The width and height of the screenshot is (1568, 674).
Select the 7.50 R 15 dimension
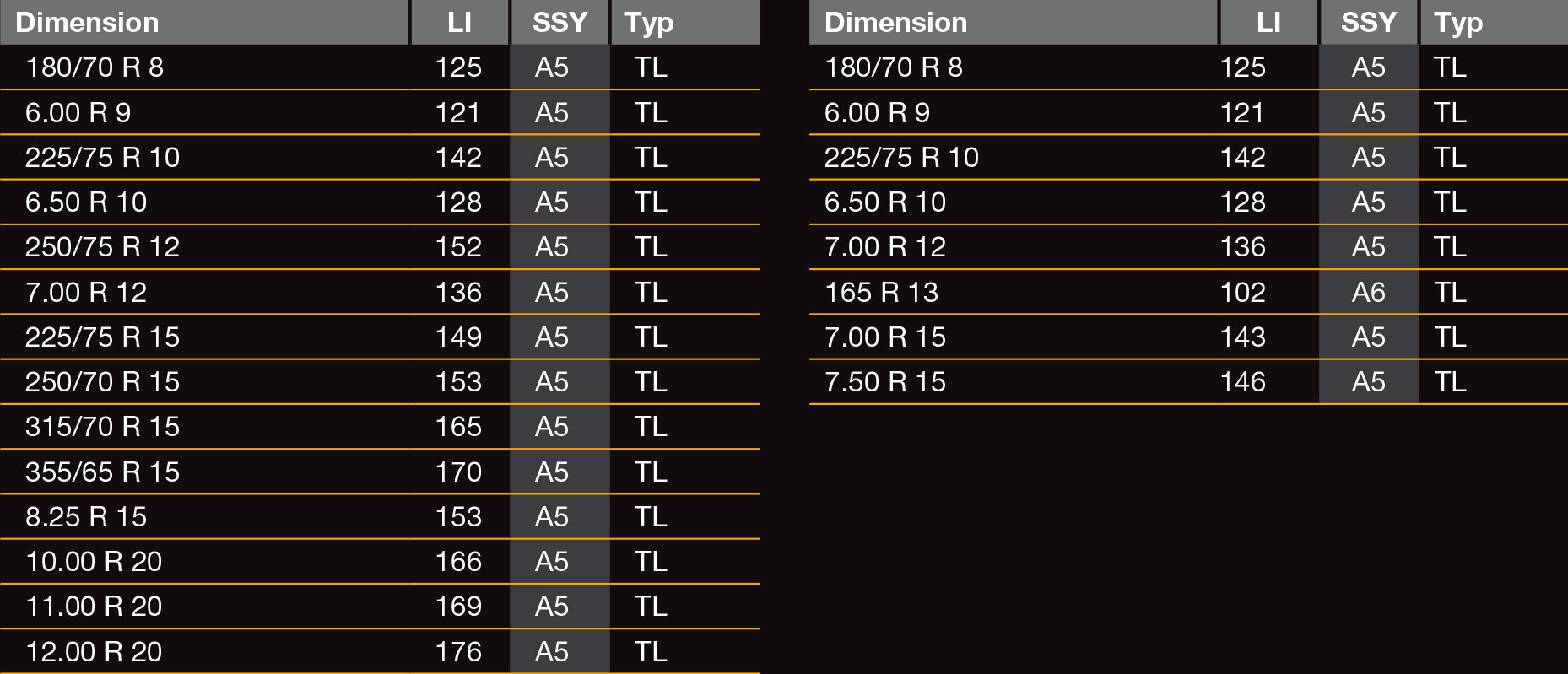[885, 381]
